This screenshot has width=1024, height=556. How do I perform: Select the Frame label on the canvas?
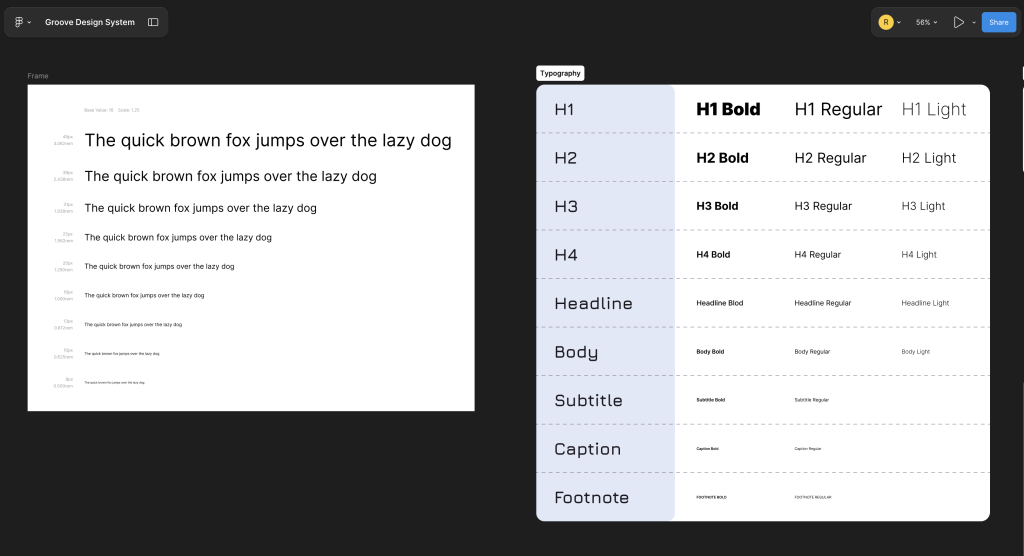(38, 76)
